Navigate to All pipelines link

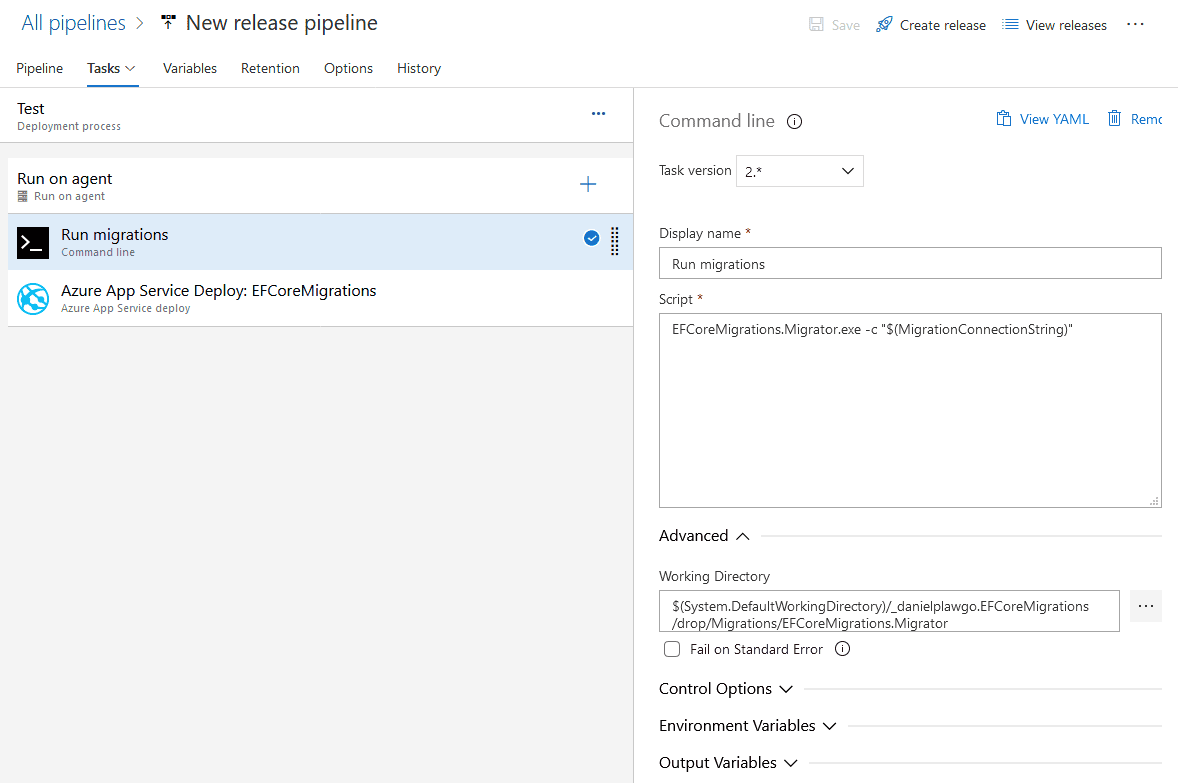pyautogui.click(x=74, y=23)
